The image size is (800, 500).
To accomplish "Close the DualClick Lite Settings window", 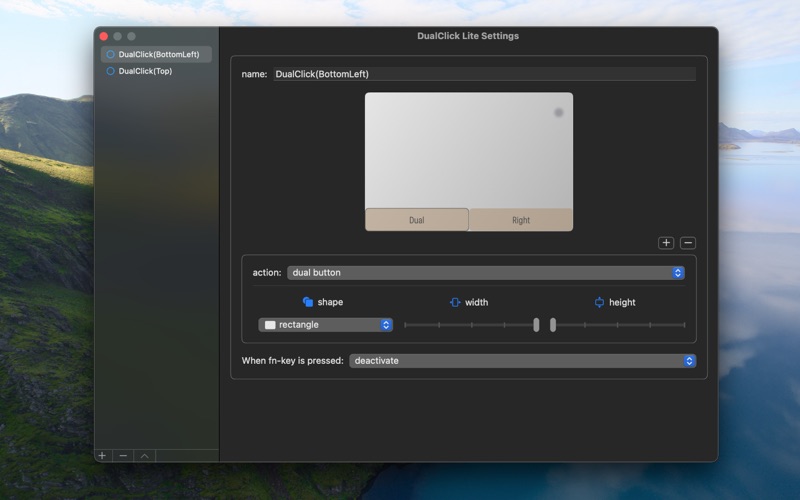I will pyautogui.click(x=104, y=36).
